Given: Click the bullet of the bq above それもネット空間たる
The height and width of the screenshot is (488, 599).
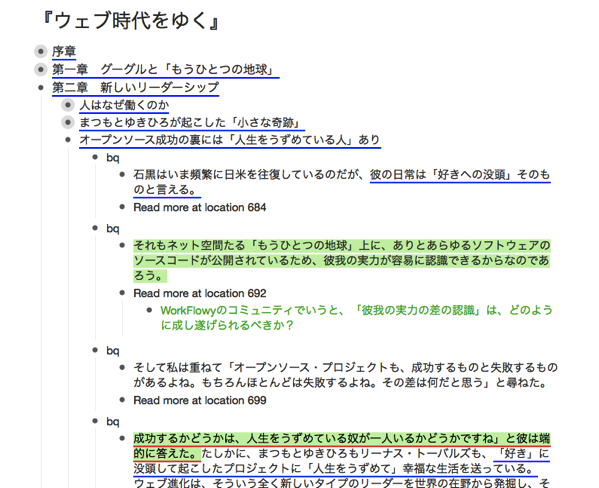Looking at the screenshot, I should (x=95, y=228).
